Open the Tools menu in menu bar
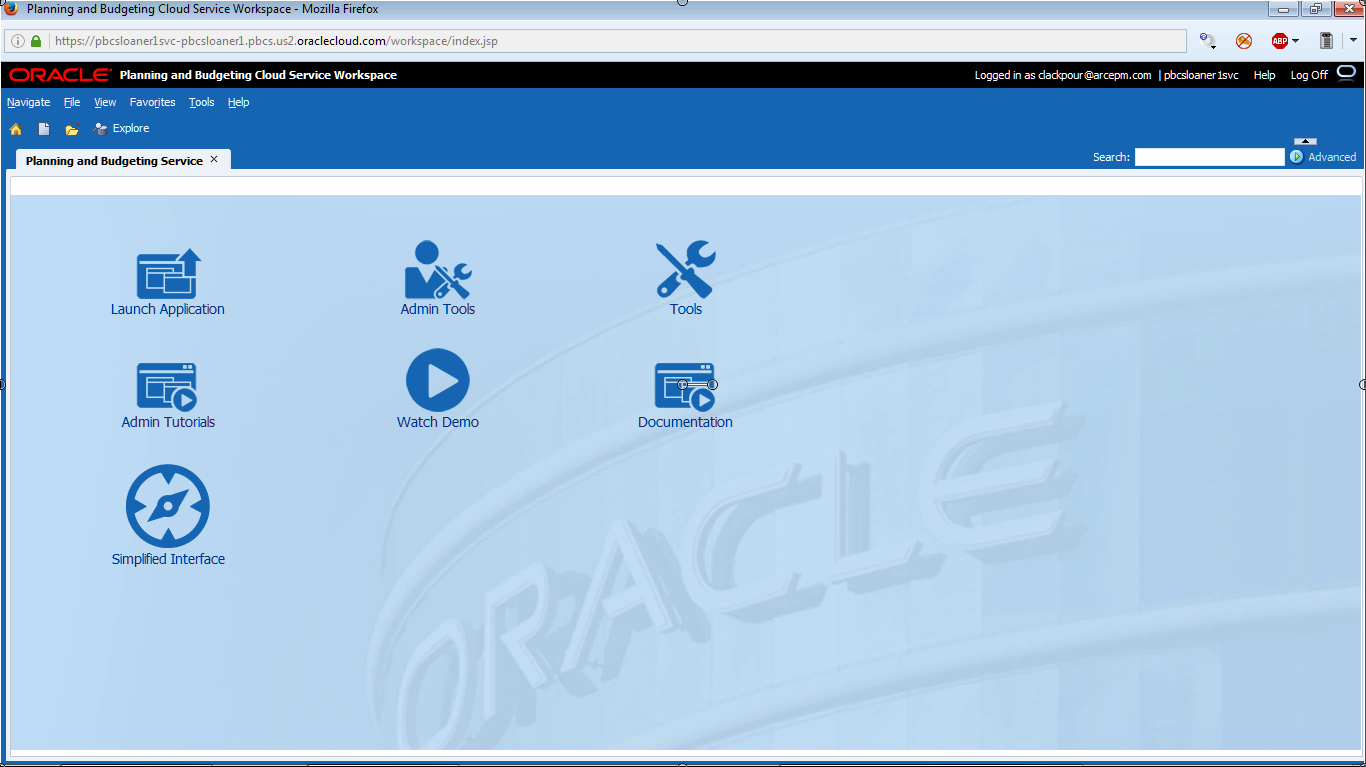Screen dimensions: 1366x767 pyautogui.click(x=202, y=102)
